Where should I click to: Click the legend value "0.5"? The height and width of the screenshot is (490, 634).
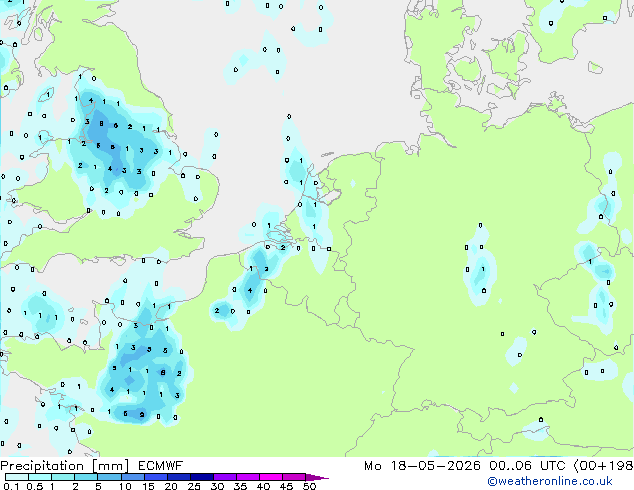pyautogui.click(x=35, y=486)
